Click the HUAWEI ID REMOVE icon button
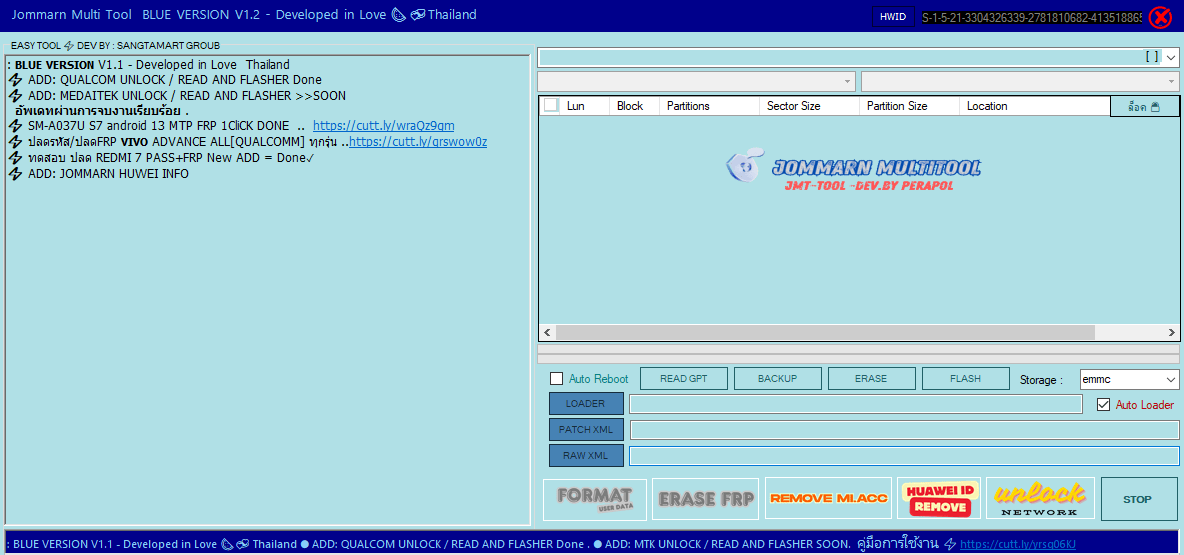 [939, 498]
